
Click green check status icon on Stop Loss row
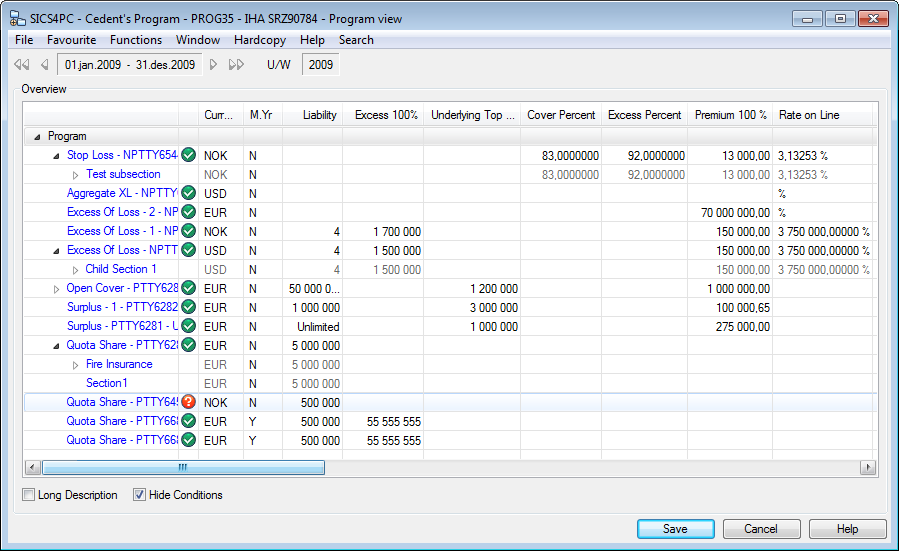[x=188, y=155]
